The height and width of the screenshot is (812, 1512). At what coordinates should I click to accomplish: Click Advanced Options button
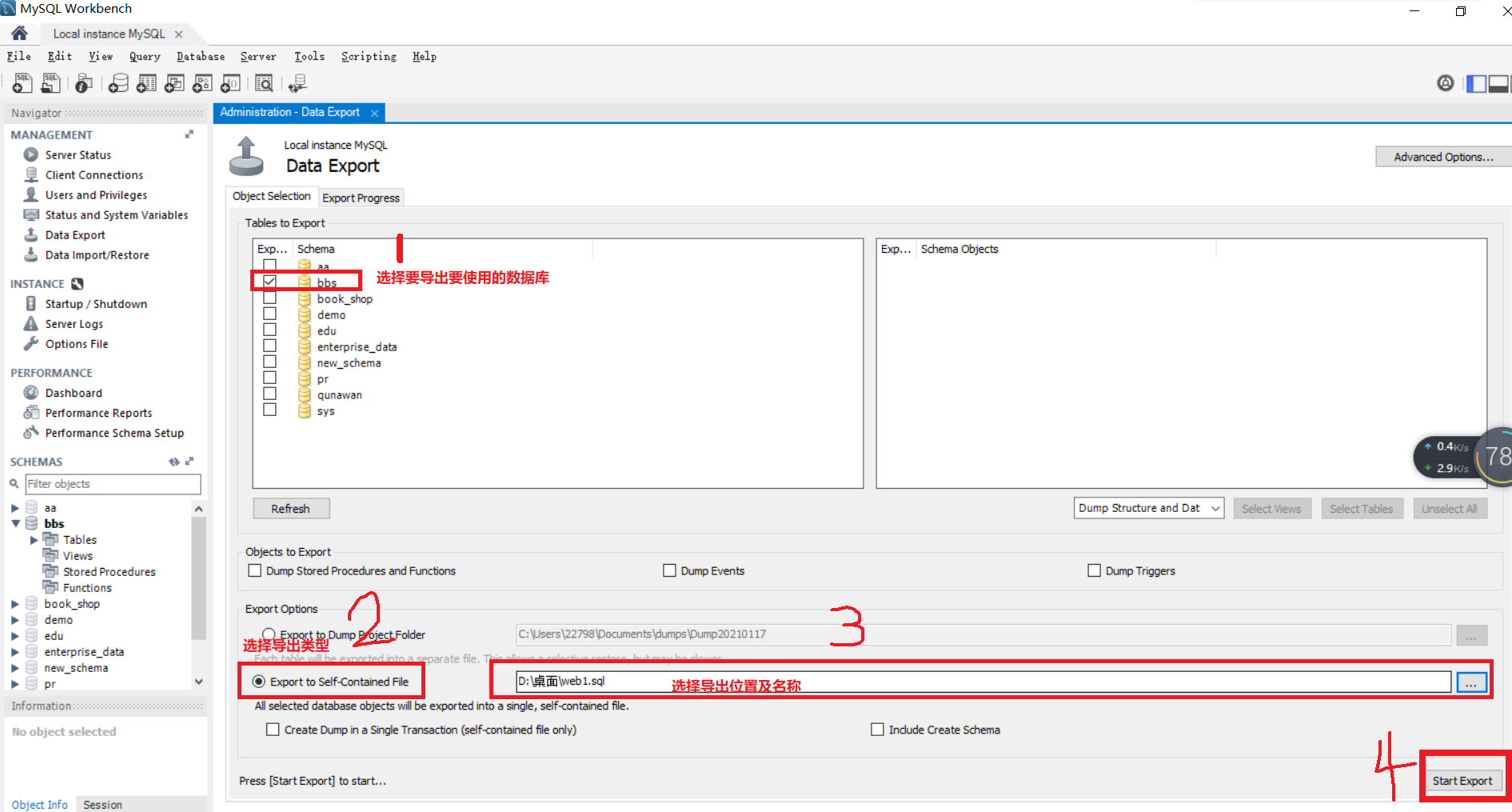[1443, 157]
